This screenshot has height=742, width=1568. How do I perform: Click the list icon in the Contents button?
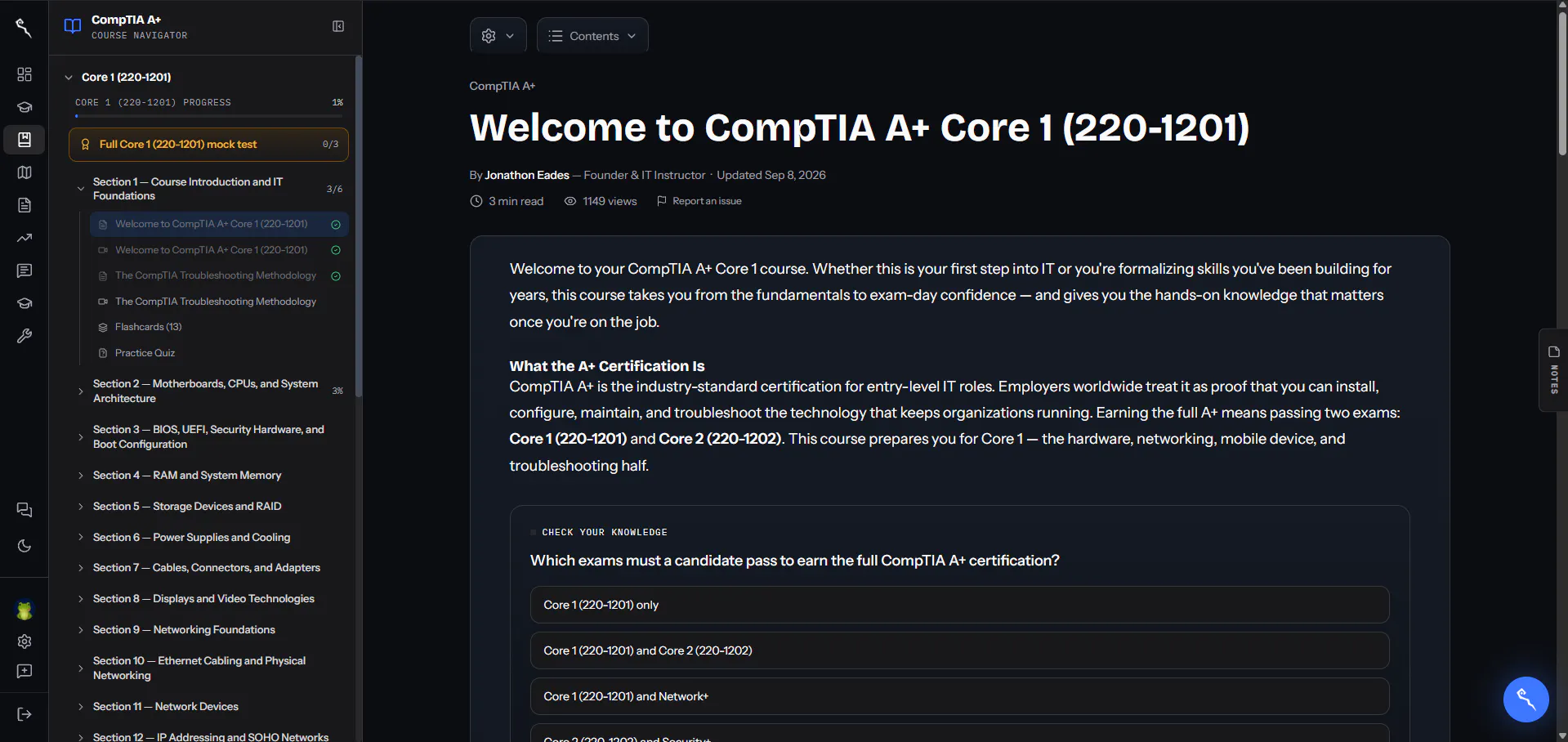click(x=556, y=36)
